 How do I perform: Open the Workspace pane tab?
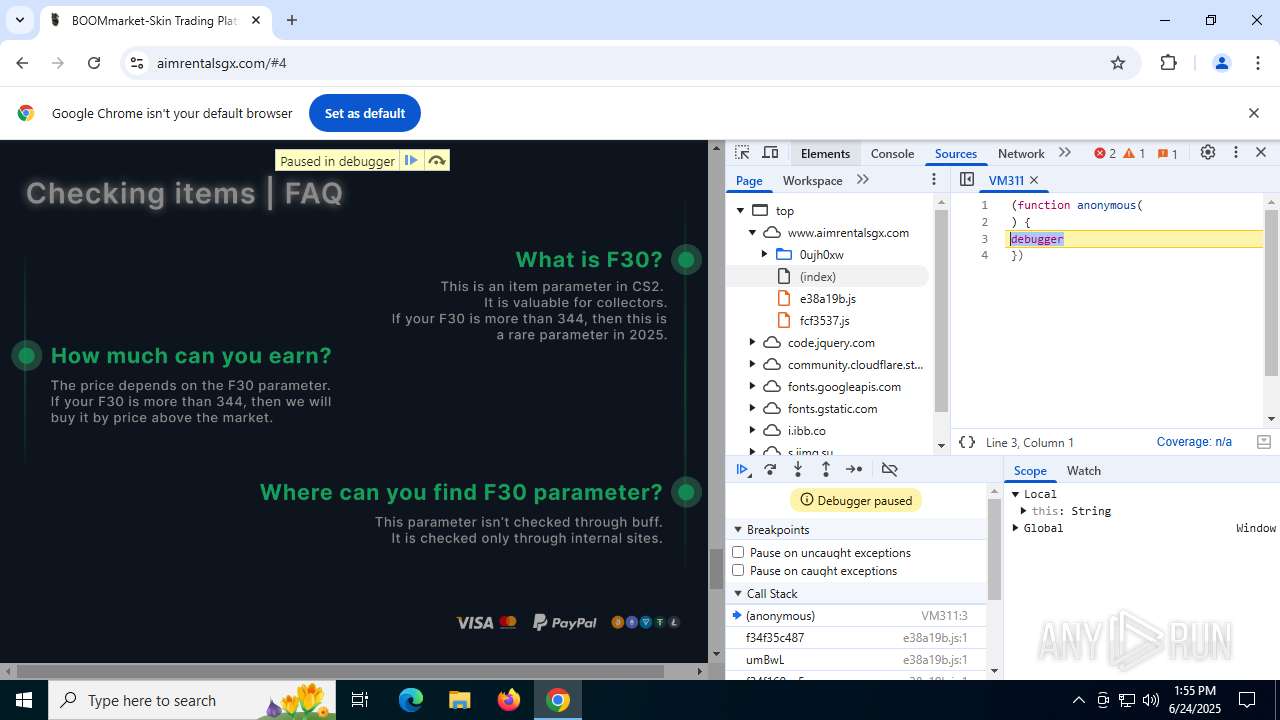pos(812,180)
